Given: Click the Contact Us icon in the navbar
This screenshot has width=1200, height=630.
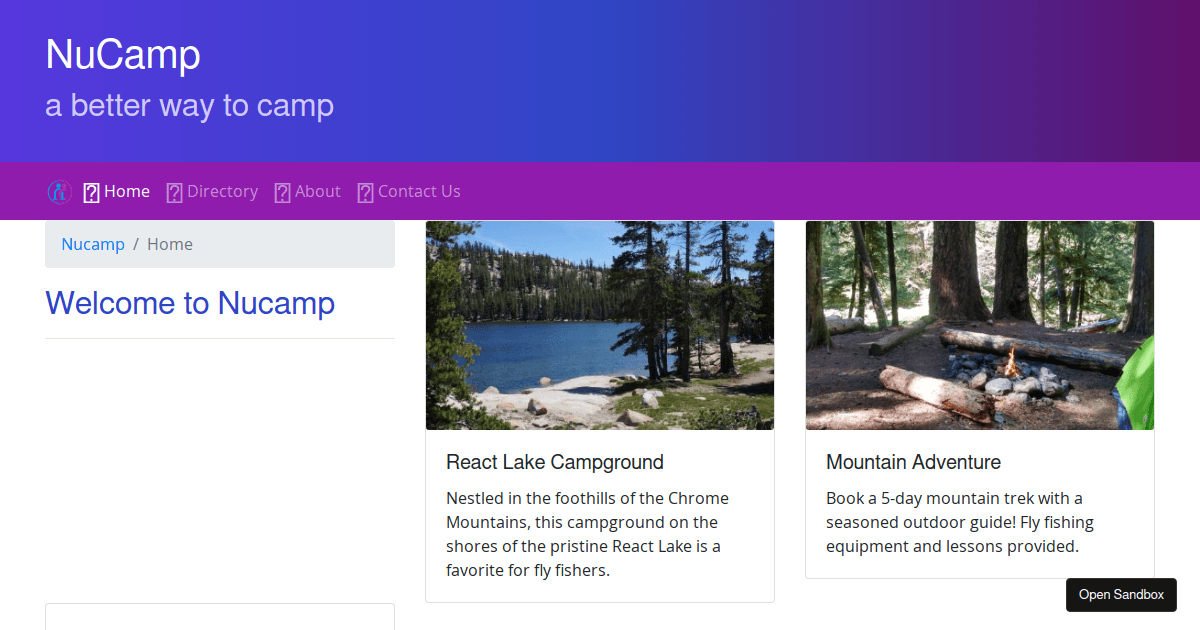Looking at the screenshot, I should [364, 191].
